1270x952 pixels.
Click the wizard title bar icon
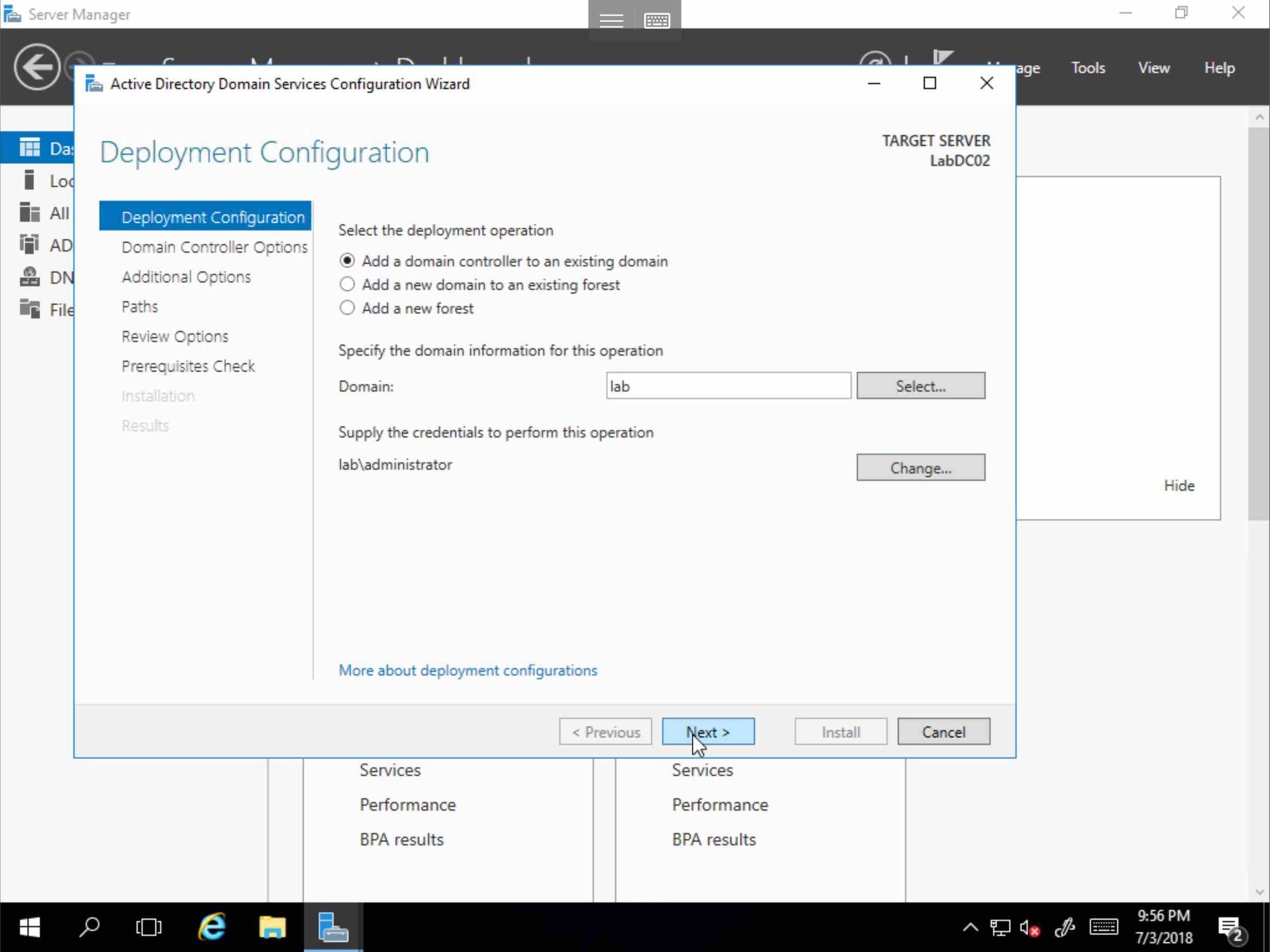point(94,83)
